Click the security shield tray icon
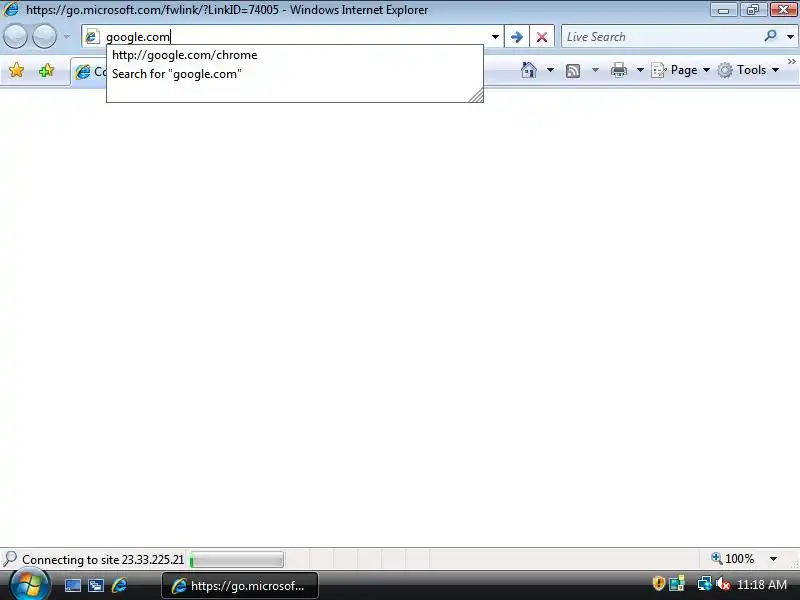Screen dimensions: 800x600 click(659, 583)
